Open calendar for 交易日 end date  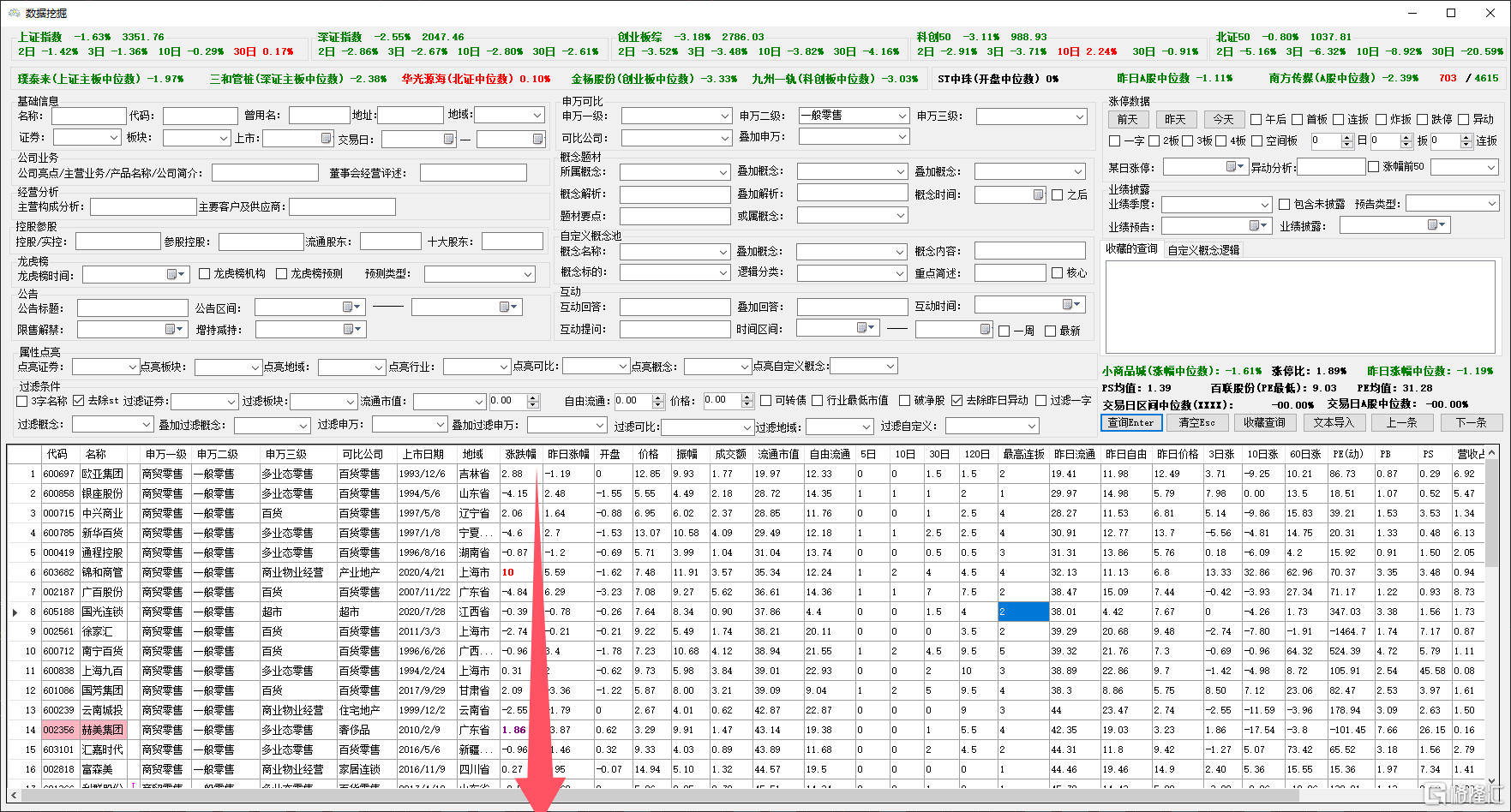click(x=537, y=139)
